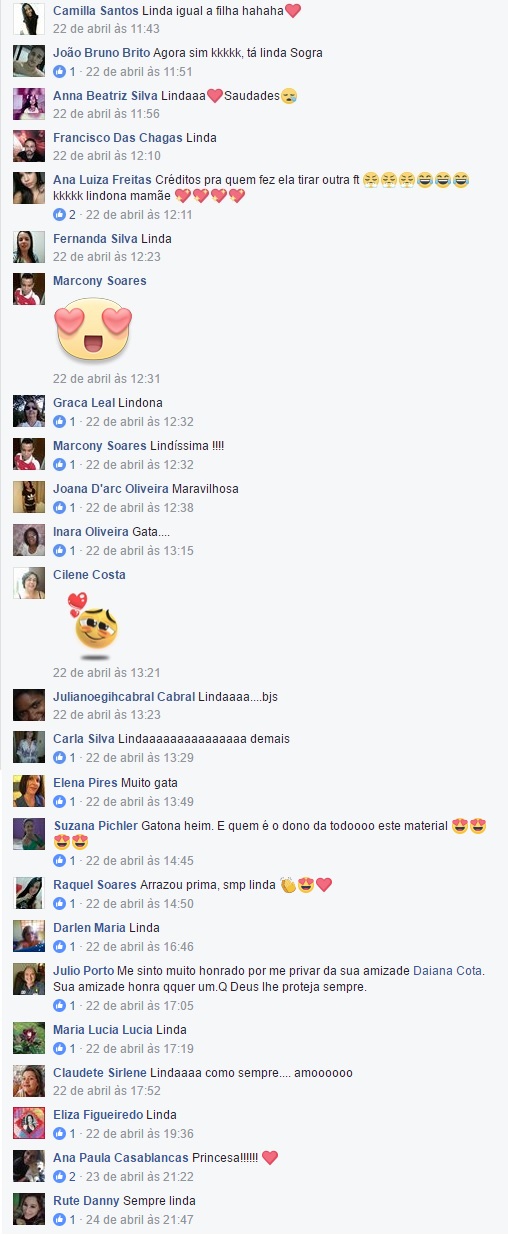This screenshot has height=1236, width=508.
Task: Open Fernanda Silva's profile link
Action: [x=95, y=239]
